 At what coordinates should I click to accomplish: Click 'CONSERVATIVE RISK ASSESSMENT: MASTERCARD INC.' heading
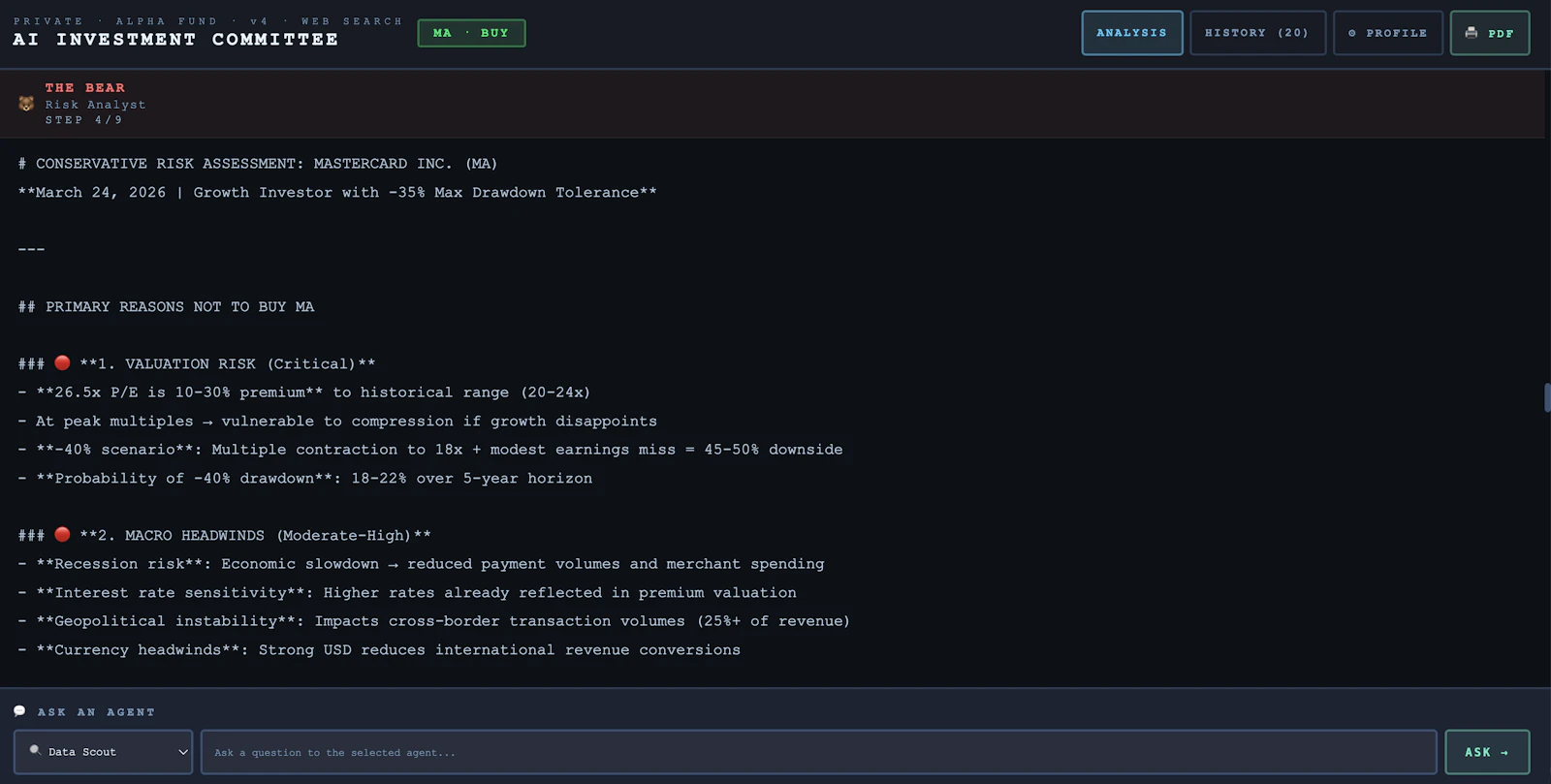pyautogui.click(x=258, y=164)
